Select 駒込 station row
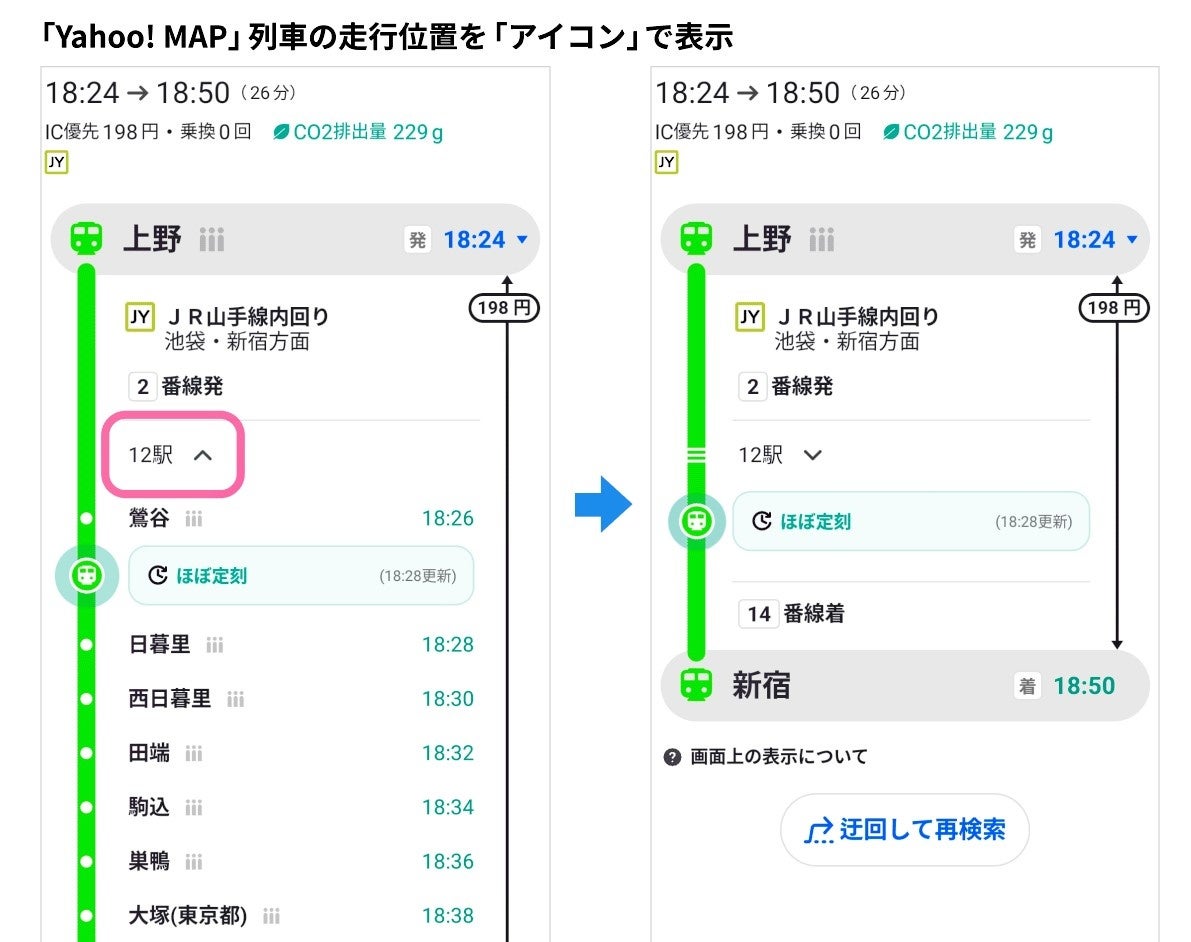The image size is (1191, 942). (x=301, y=807)
